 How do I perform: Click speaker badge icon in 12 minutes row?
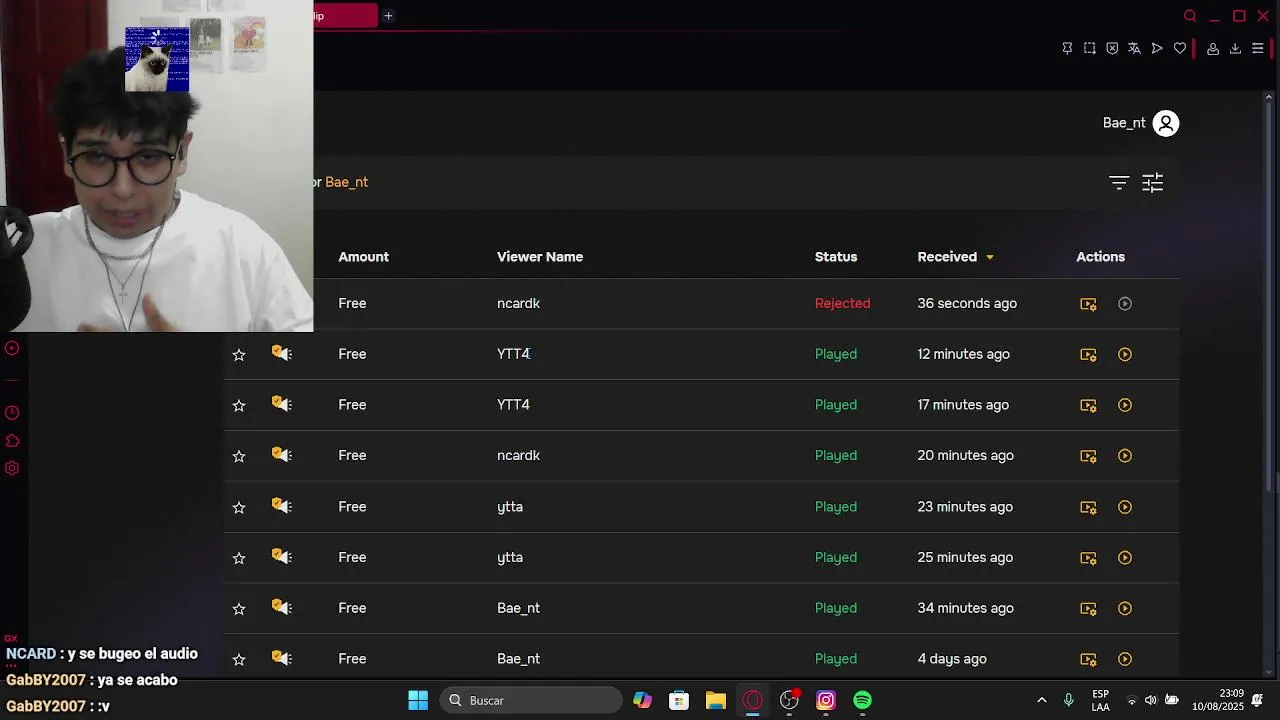pyautogui.click(x=282, y=353)
